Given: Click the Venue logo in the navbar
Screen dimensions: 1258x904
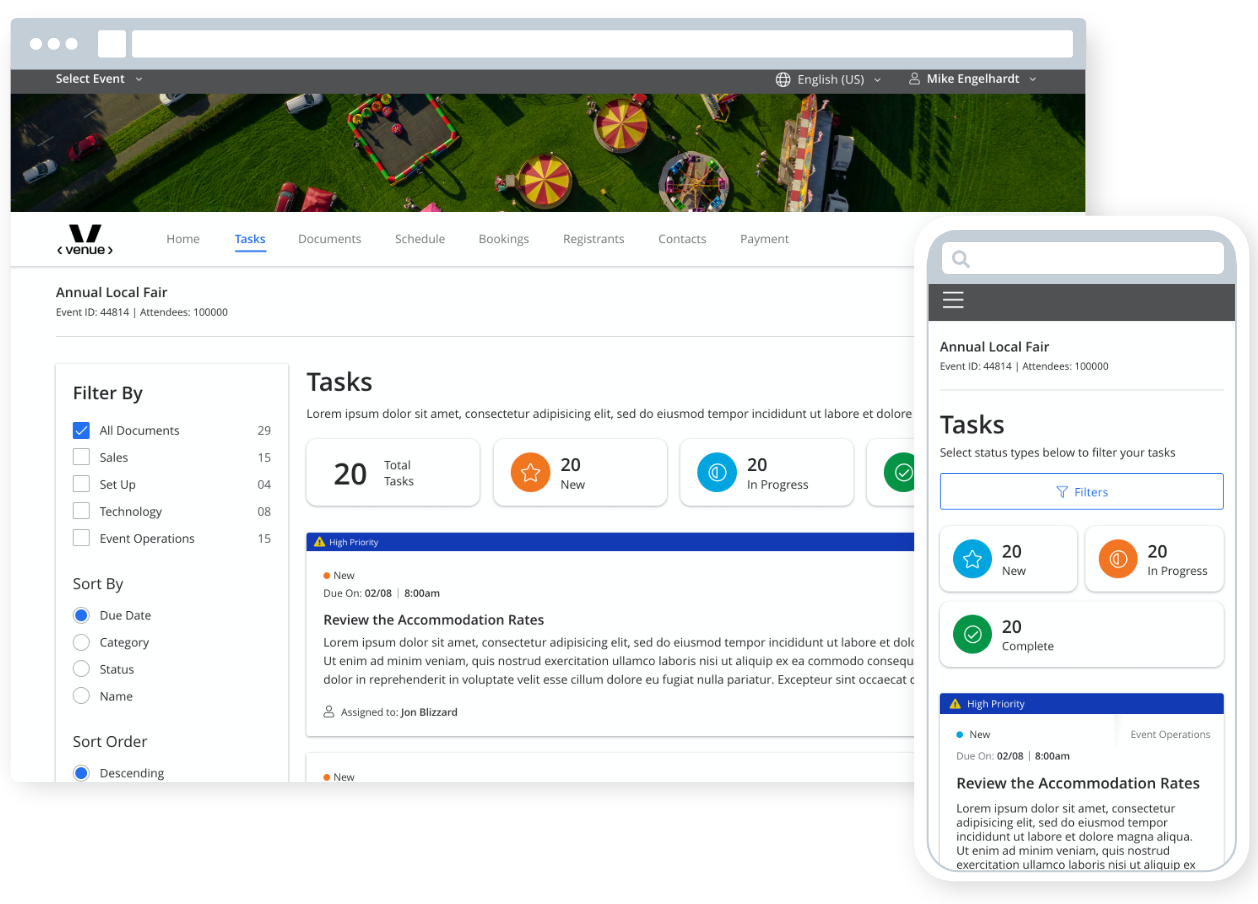Looking at the screenshot, I should [84, 240].
